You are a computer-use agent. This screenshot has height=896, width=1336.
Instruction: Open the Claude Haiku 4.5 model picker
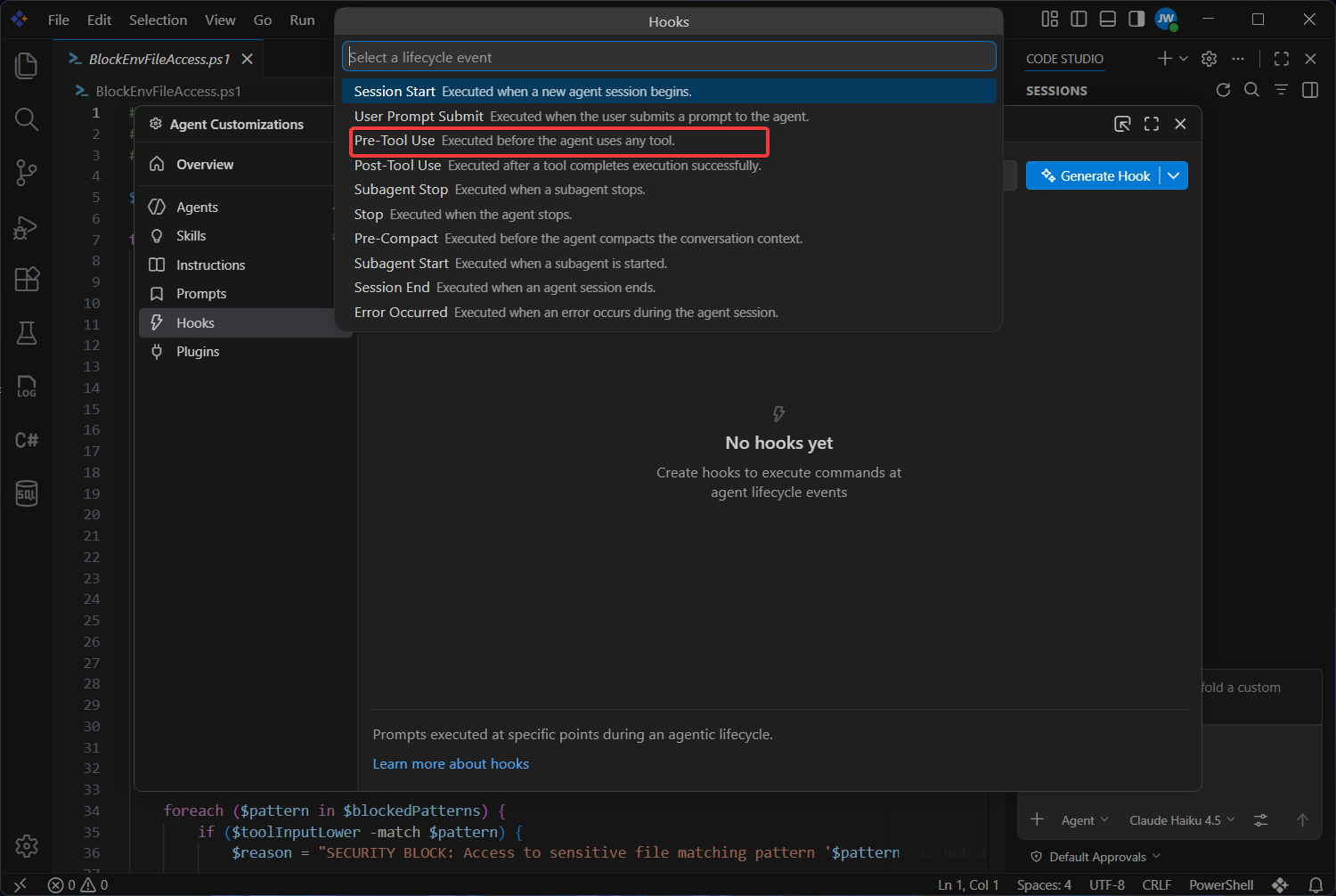[x=1182, y=820]
